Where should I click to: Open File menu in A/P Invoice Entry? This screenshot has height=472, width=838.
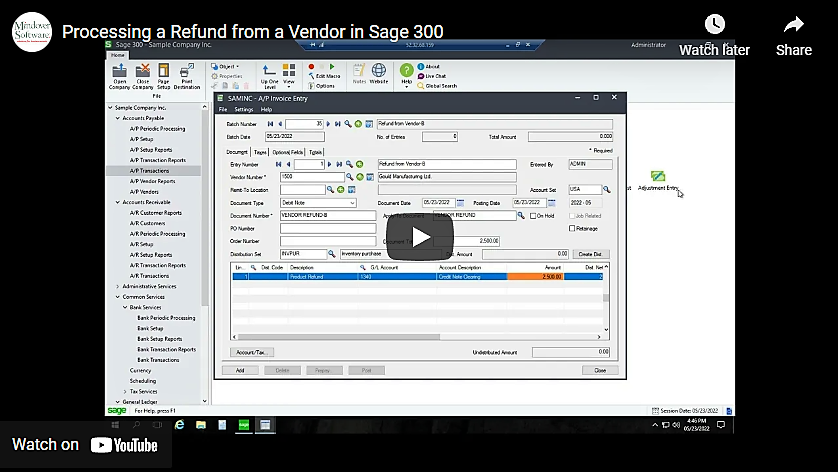223,110
